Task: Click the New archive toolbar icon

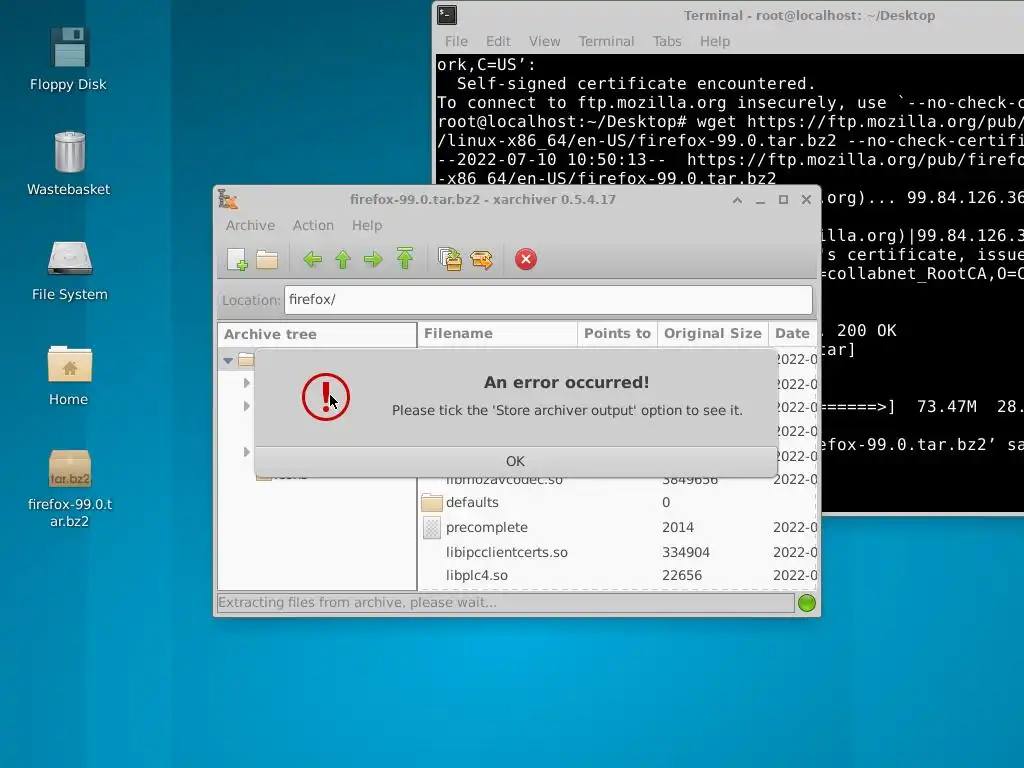Action: pyautogui.click(x=237, y=259)
